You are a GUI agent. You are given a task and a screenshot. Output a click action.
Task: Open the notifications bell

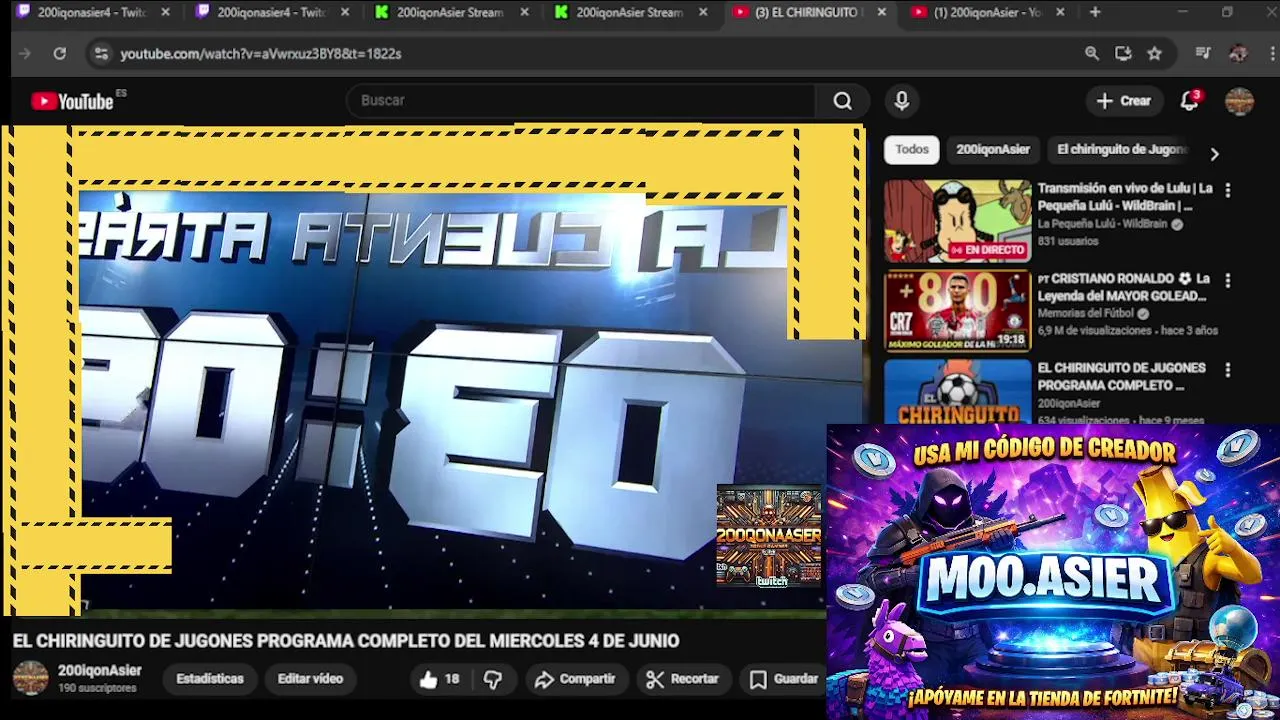(x=1189, y=101)
